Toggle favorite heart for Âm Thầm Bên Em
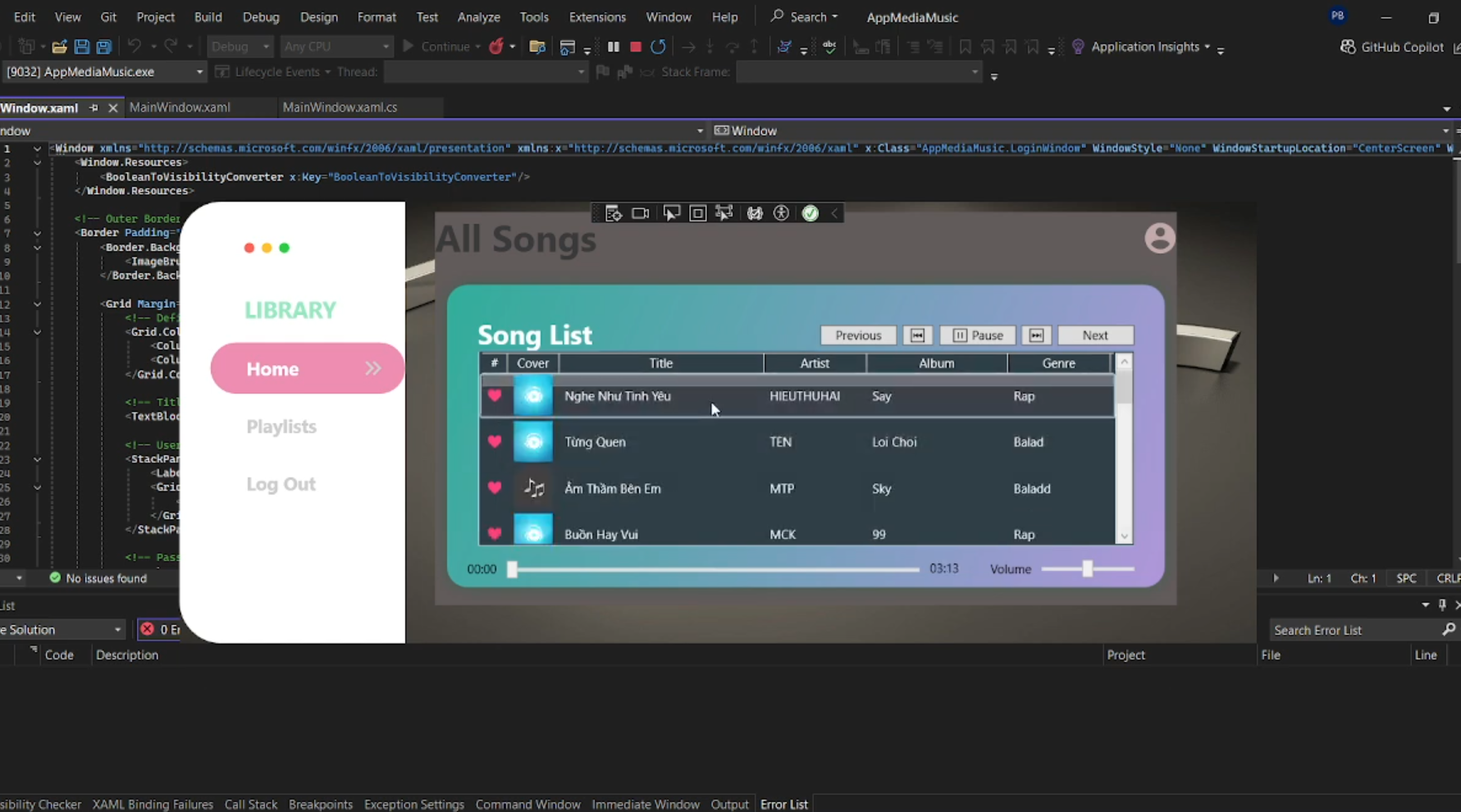Image resolution: width=1461 pixels, height=812 pixels. (495, 487)
